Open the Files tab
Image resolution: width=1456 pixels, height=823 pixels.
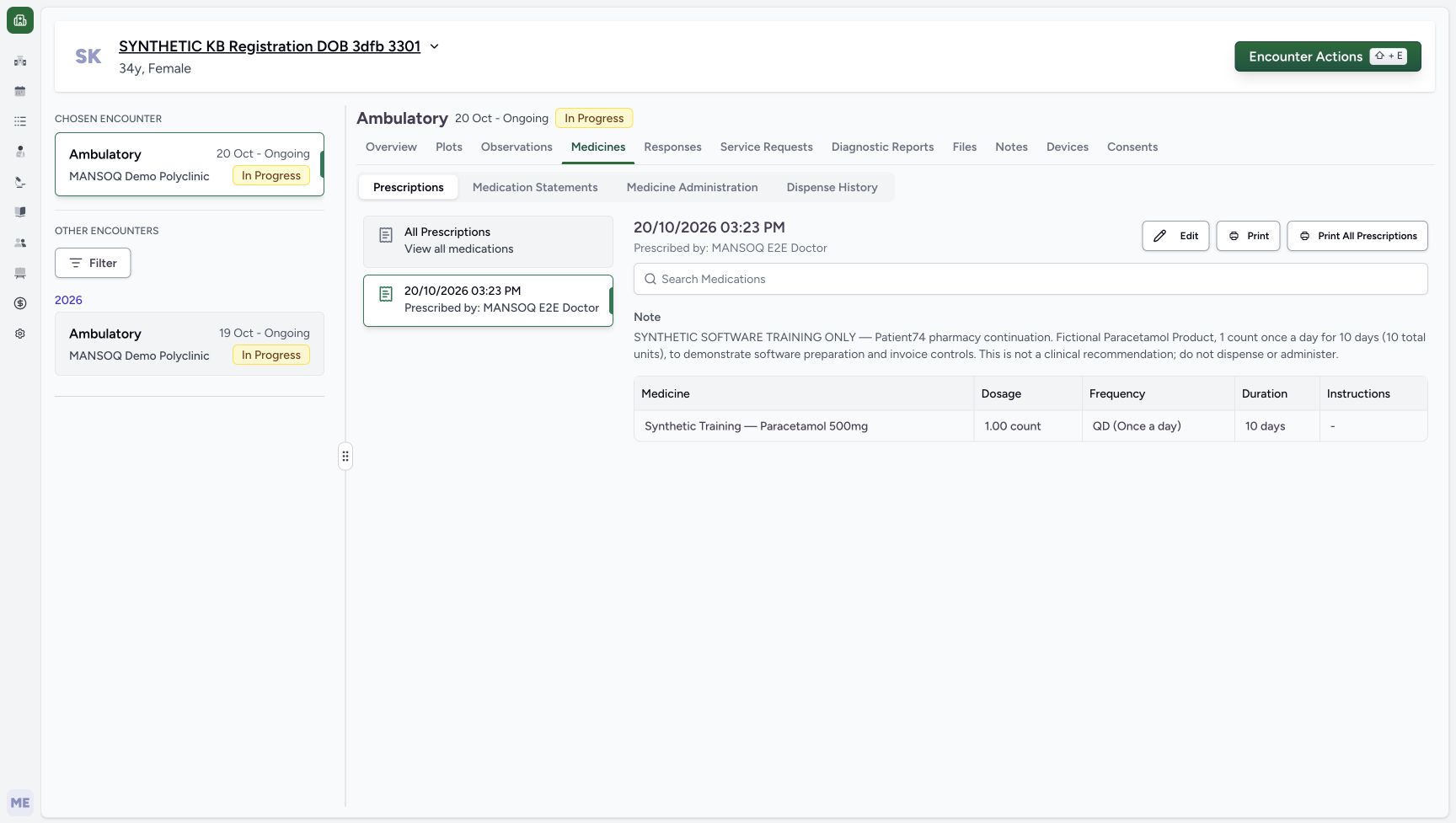click(x=965, y=147)
